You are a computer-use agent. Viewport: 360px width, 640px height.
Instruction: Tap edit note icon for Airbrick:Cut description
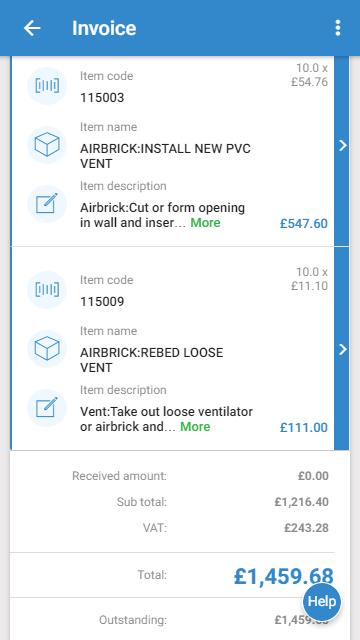tap(47, 203)
